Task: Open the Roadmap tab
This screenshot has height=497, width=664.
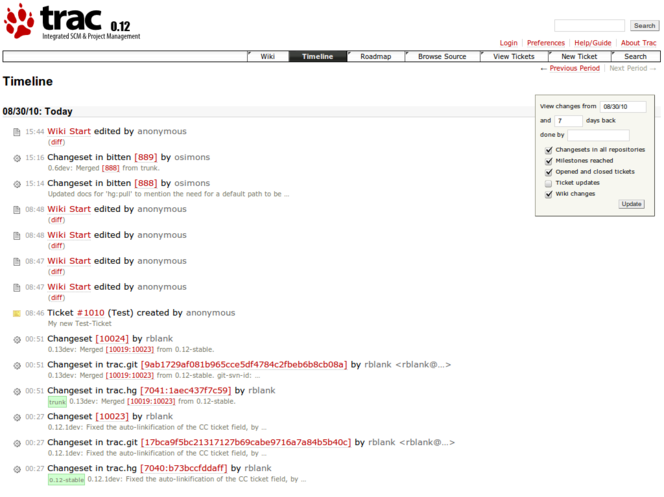Action: [x=376, y=57]
